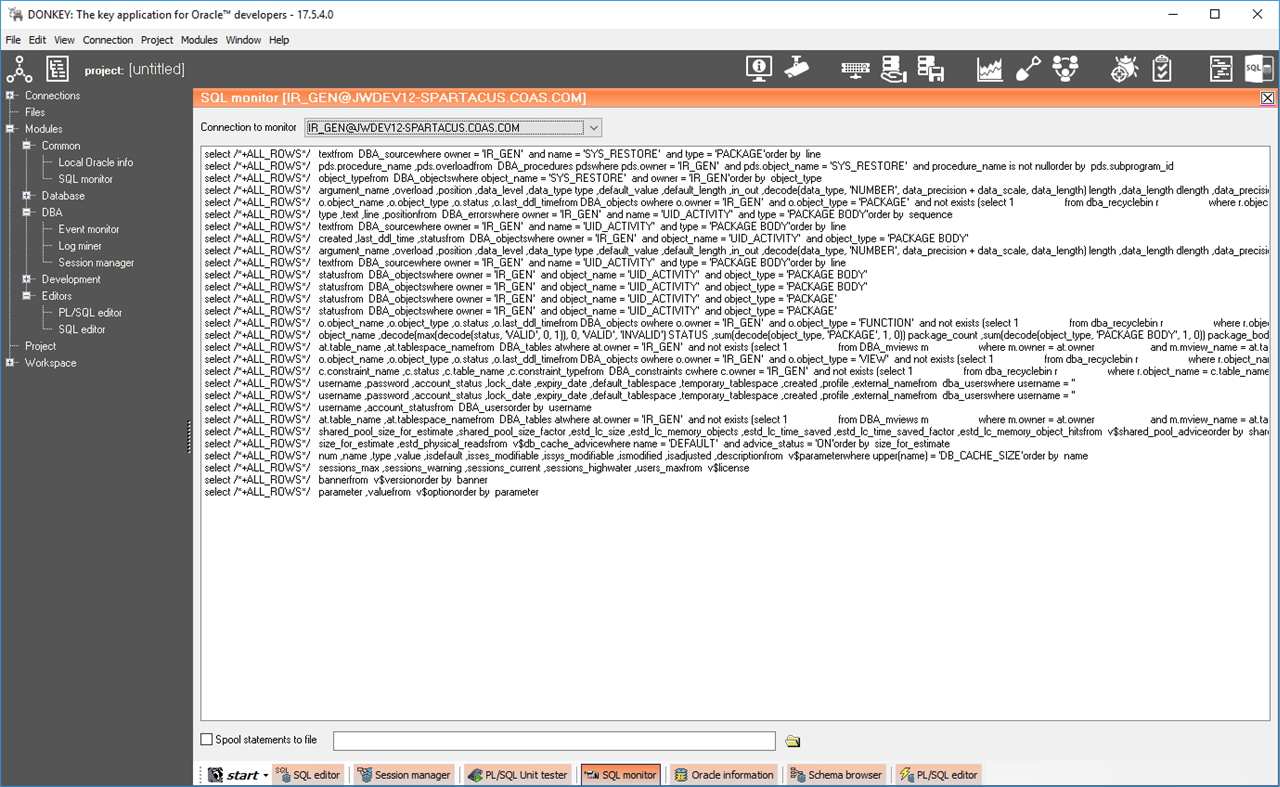Collapse the Editors tree node
Viewport: 1280px width, 787px height.
tap(27, 296)
